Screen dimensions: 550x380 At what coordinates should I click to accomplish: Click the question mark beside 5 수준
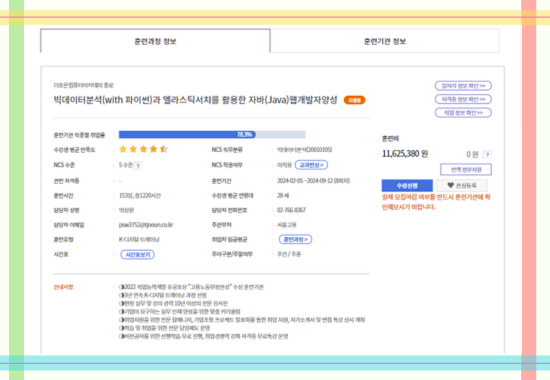138,166
